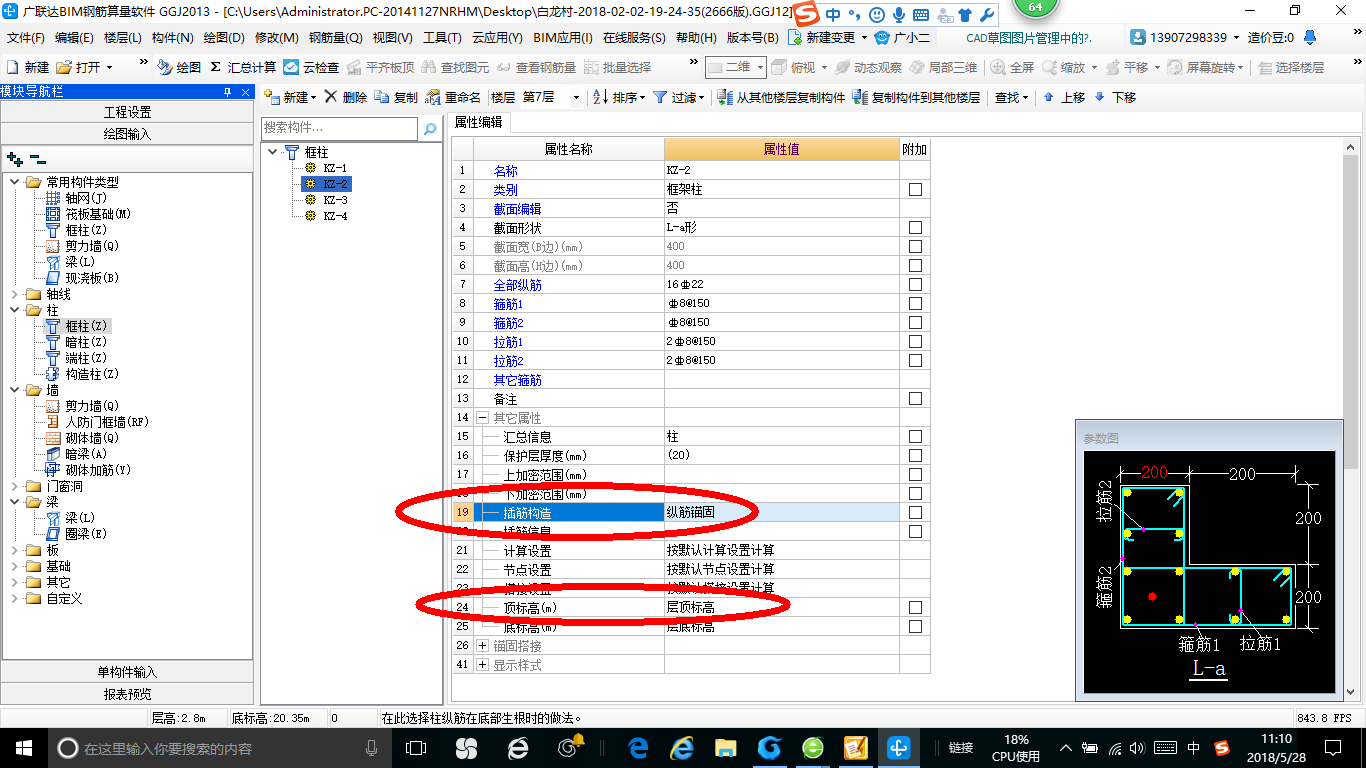This screenshot has height=768, width=1366.
Task: Click the property grid vertical scrollbar
Action: point(1352,420)
